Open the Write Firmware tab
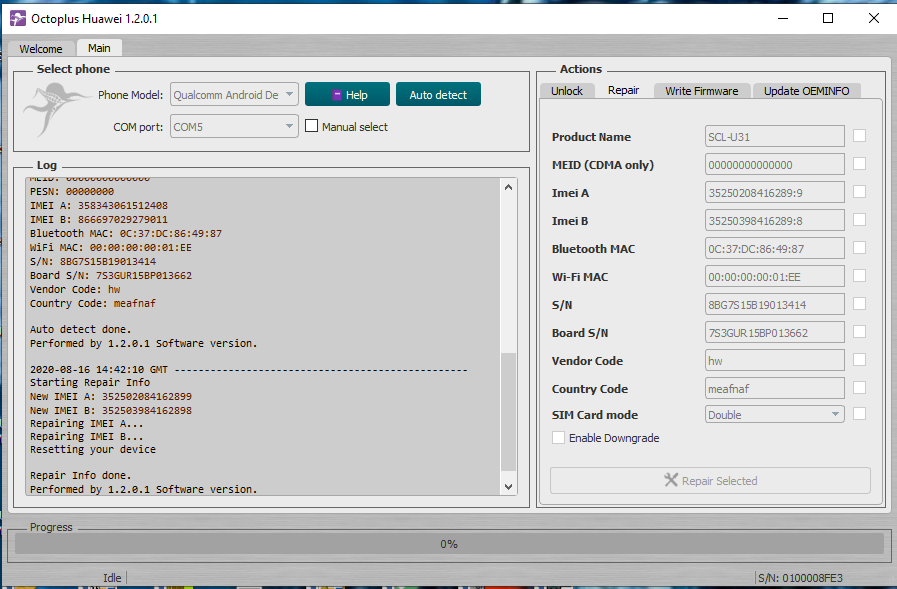 coord(701,91)
